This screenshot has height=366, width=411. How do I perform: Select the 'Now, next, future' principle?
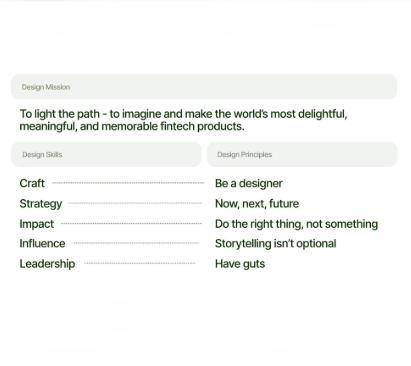(257, 204)
